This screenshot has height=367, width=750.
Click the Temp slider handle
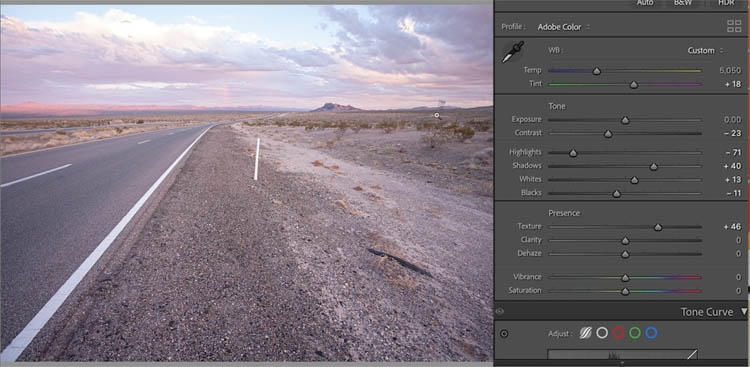pos(596,71)
